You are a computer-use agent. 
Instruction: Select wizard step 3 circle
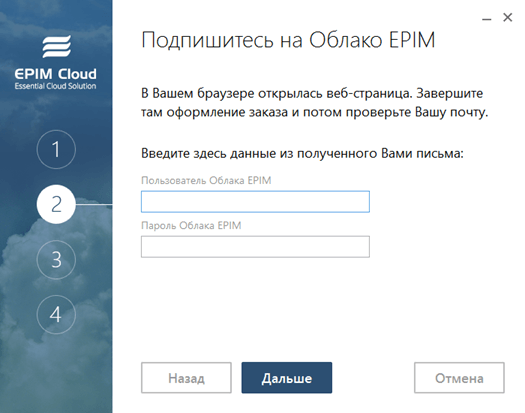[x=56, y=259]
